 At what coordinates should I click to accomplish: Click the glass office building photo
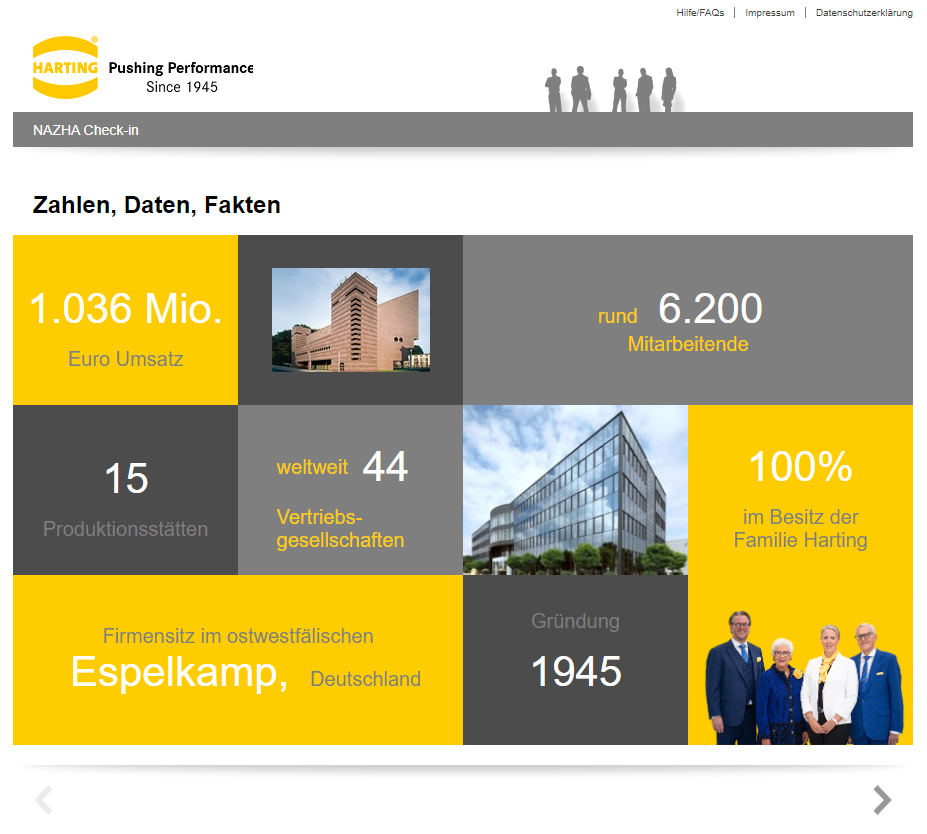pyautogui.click(x=575, y=490)
